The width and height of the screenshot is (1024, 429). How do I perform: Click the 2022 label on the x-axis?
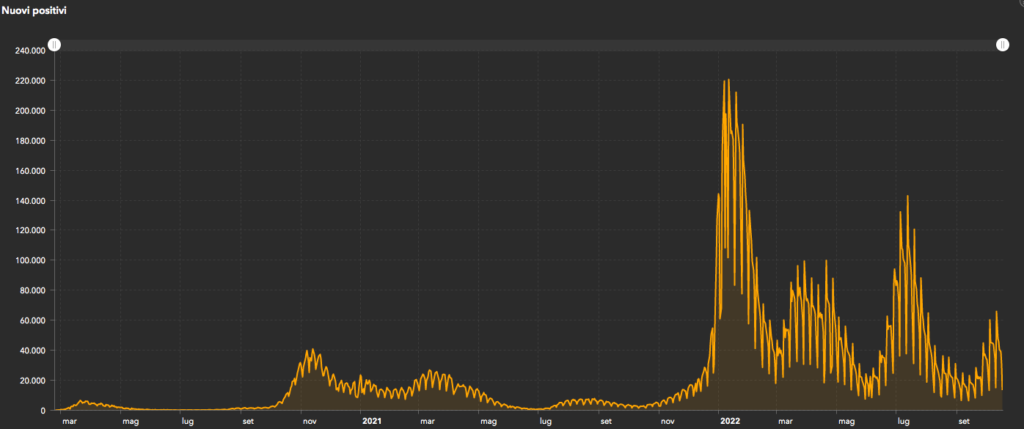(729, 422)
